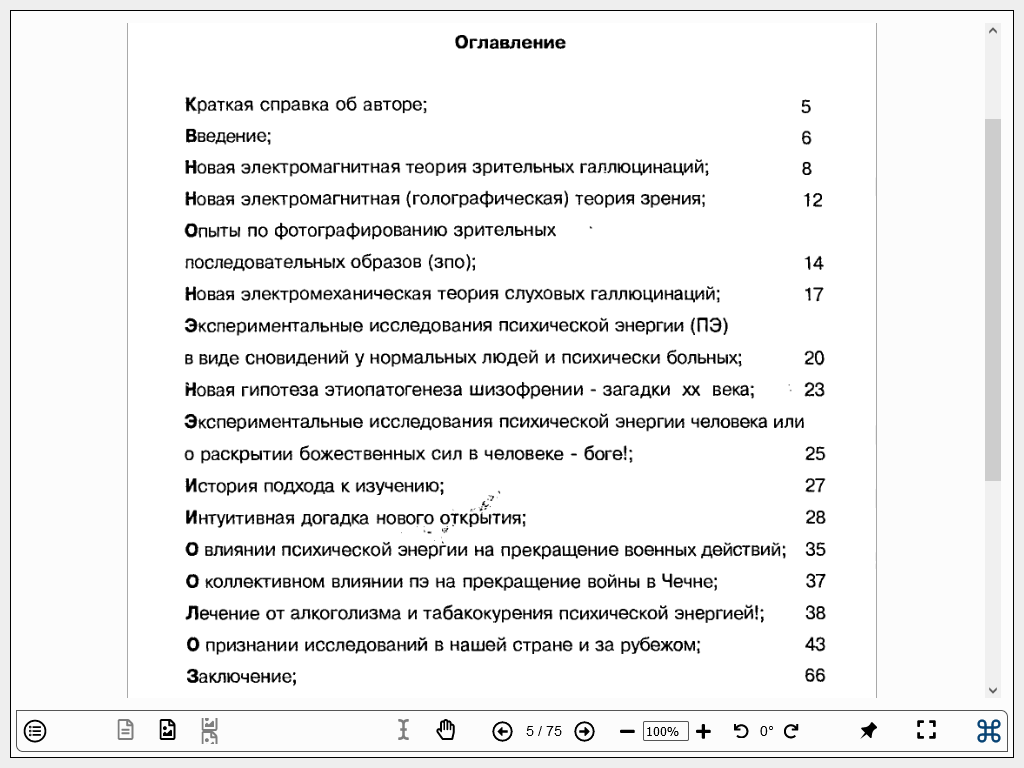Activate the hand pan tool
The image size is (1024, 768).
click(446, 730)
